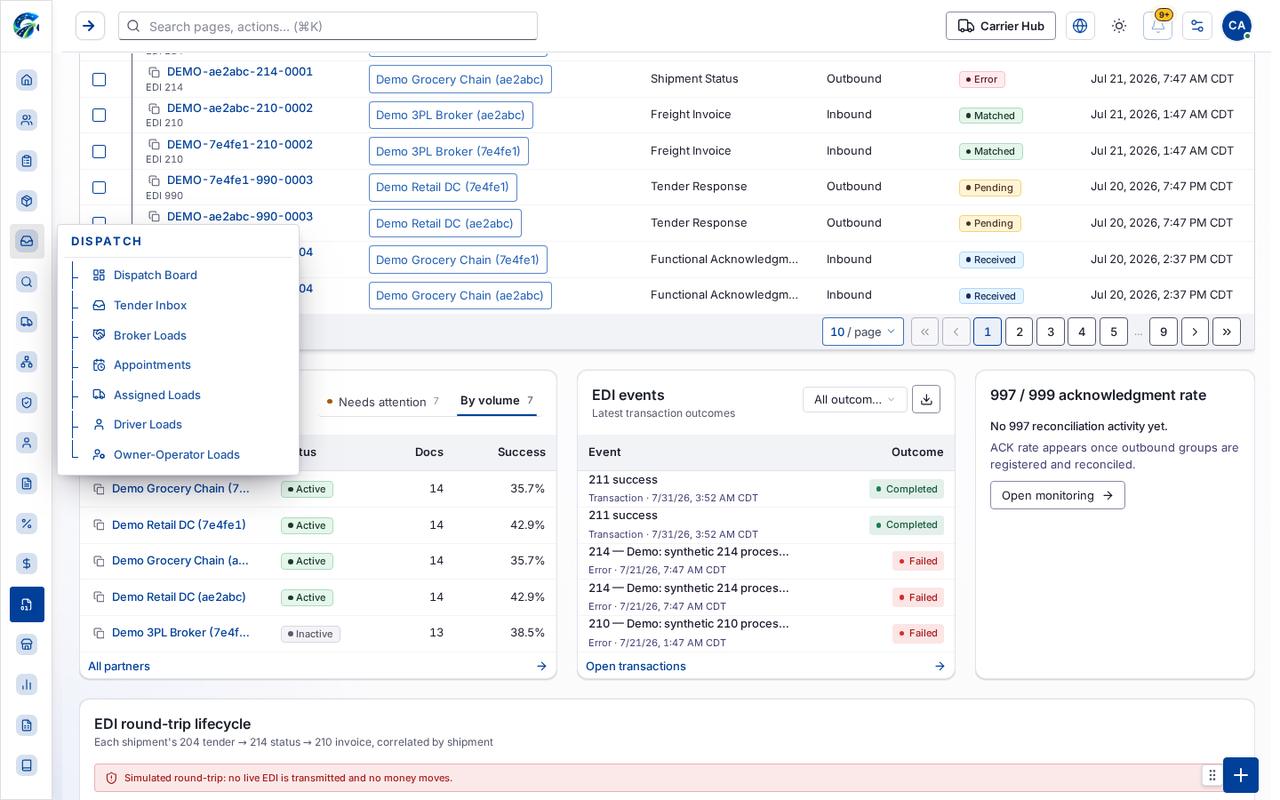Switch to the Needs attention tab
The height and width of the screenshot is (800, 1280).
coord(383,402)
